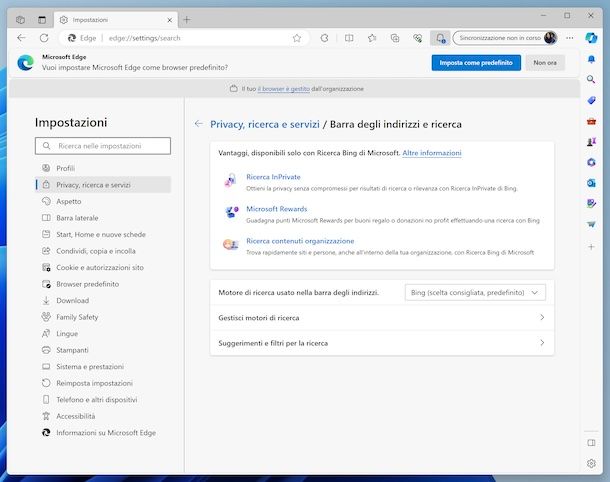Open Microsoft Rewards link

click(x=277, y=209)
